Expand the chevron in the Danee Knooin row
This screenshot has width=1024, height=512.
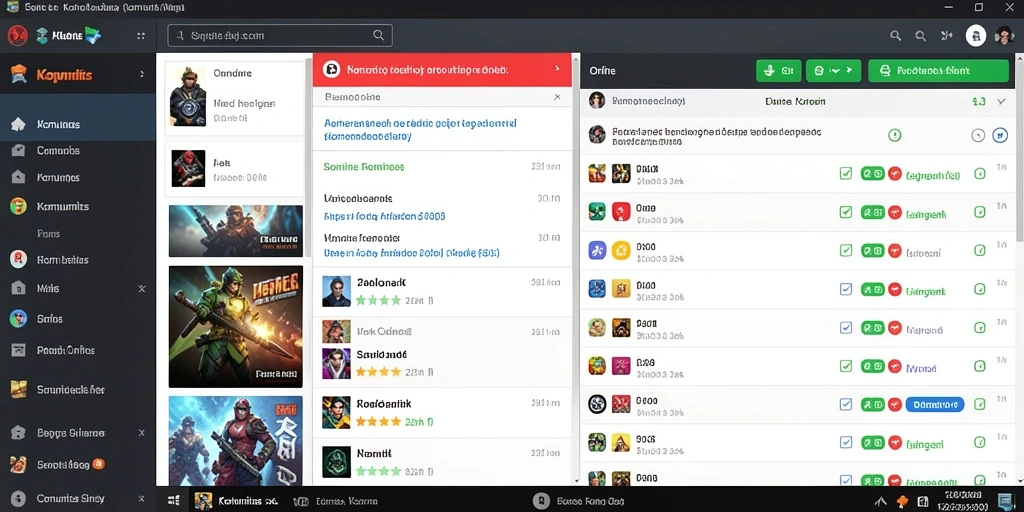[x=1002, y=101]
